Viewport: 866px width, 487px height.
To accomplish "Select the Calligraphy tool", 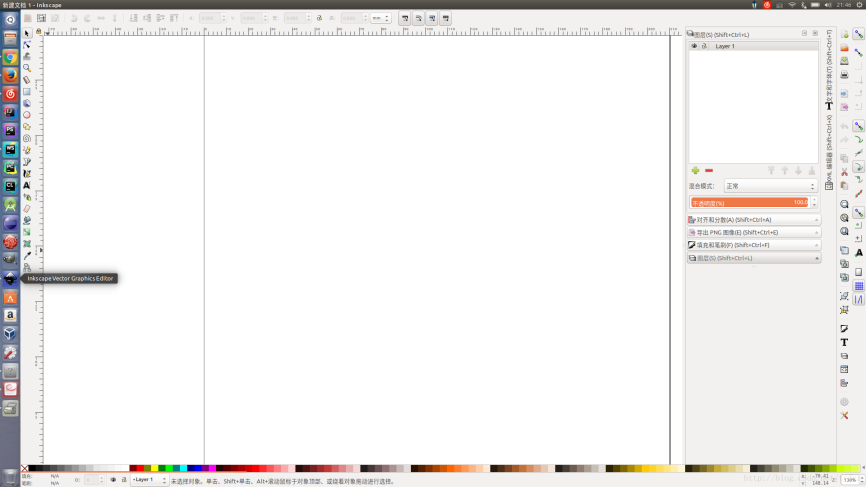I will (x=27, y=173).
